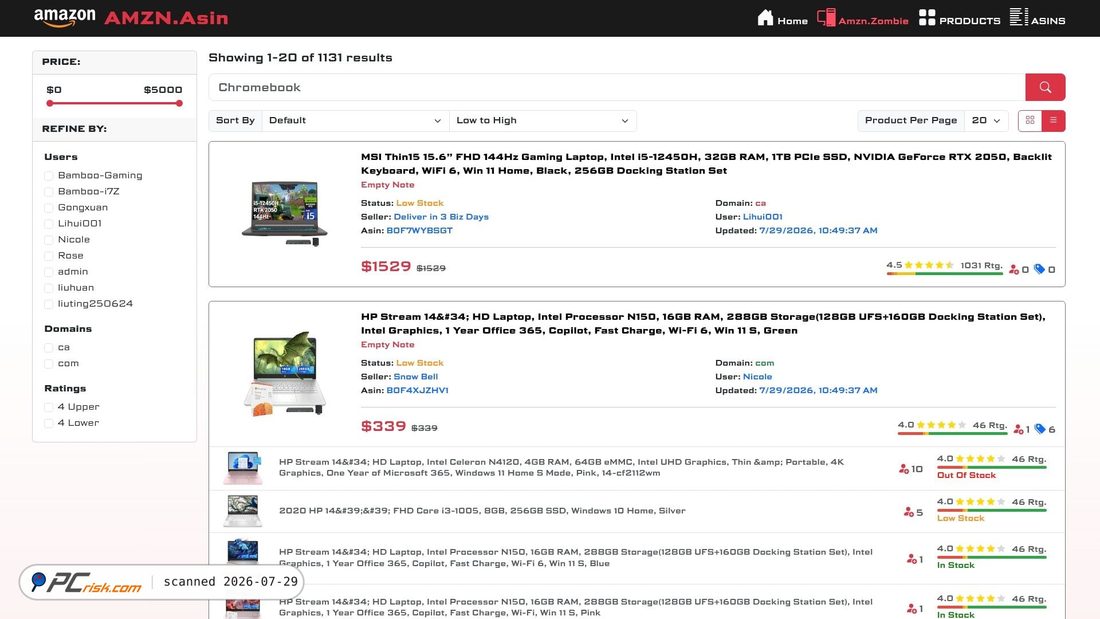Check the Bamboo-Gaming user filter
The image size is (1100, 619).
click(48, 175)
